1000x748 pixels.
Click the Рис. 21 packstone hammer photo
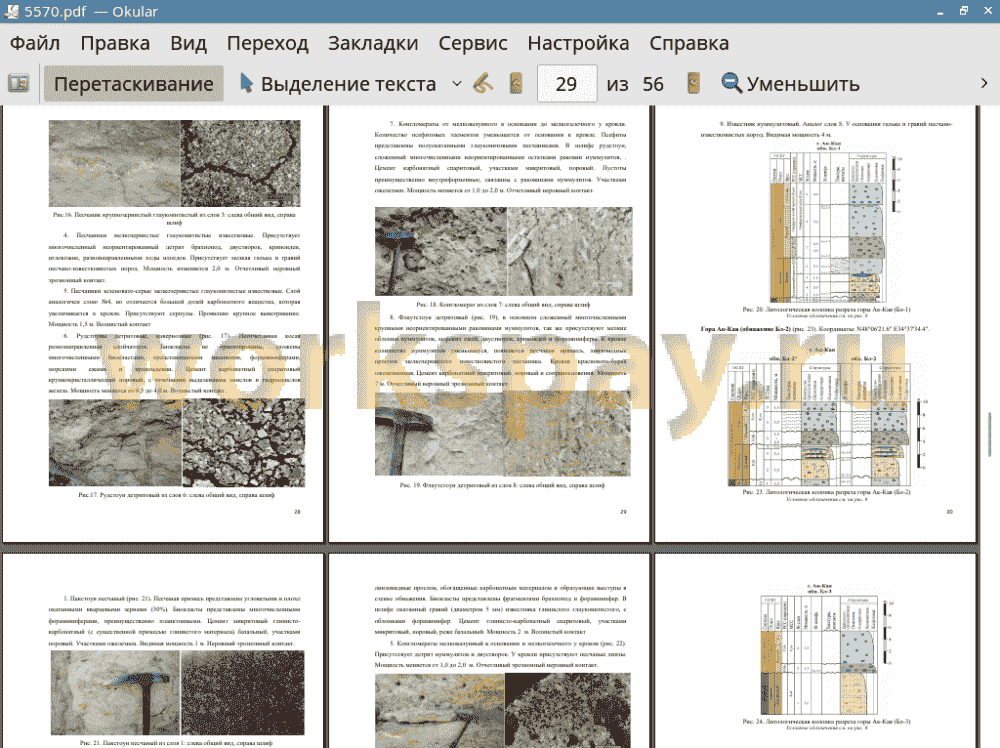coord(177,693)
